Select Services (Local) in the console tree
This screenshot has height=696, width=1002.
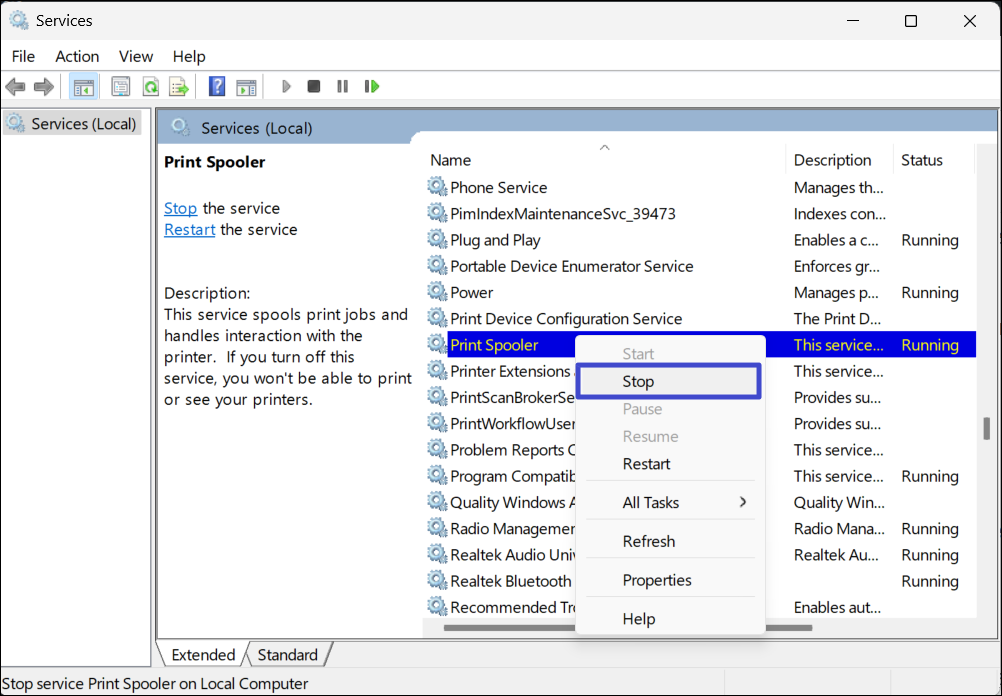point(83,124)
